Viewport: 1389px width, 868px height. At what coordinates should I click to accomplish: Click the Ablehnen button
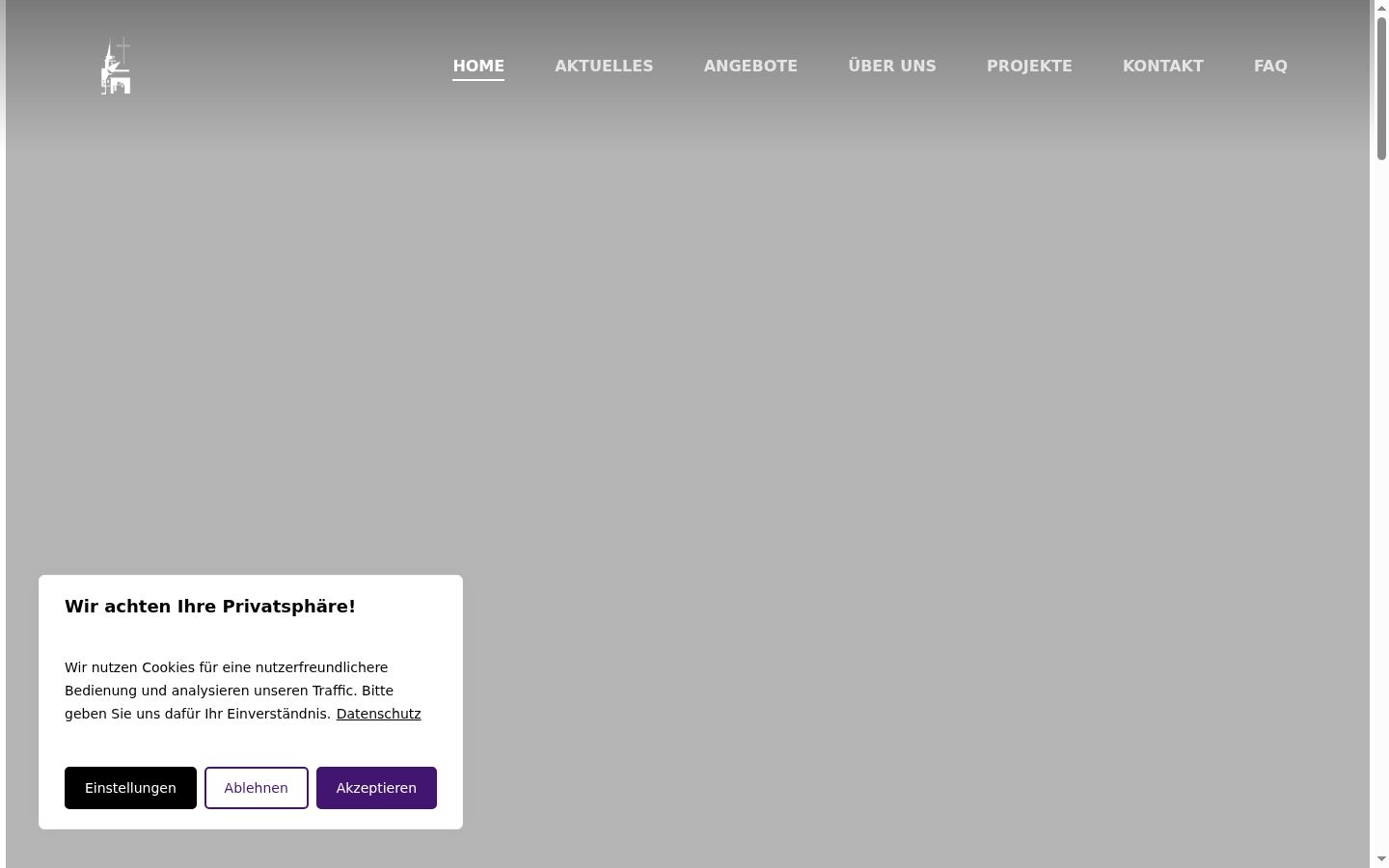[x=257, y=788]
